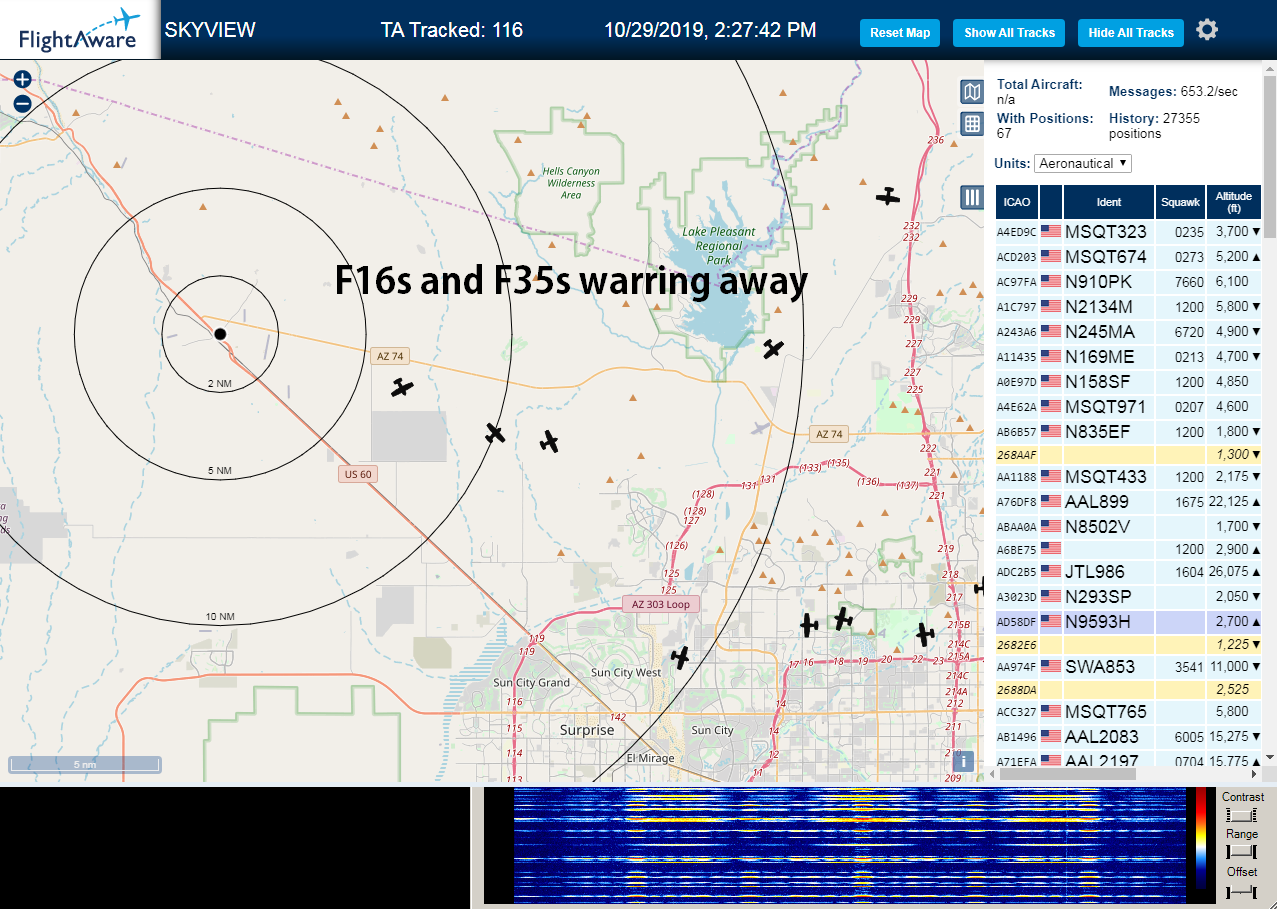Screen dimensions: 1277x909
Task: Select the aircraft icon just below AZ 74 label west
Action: coord(402,387)
